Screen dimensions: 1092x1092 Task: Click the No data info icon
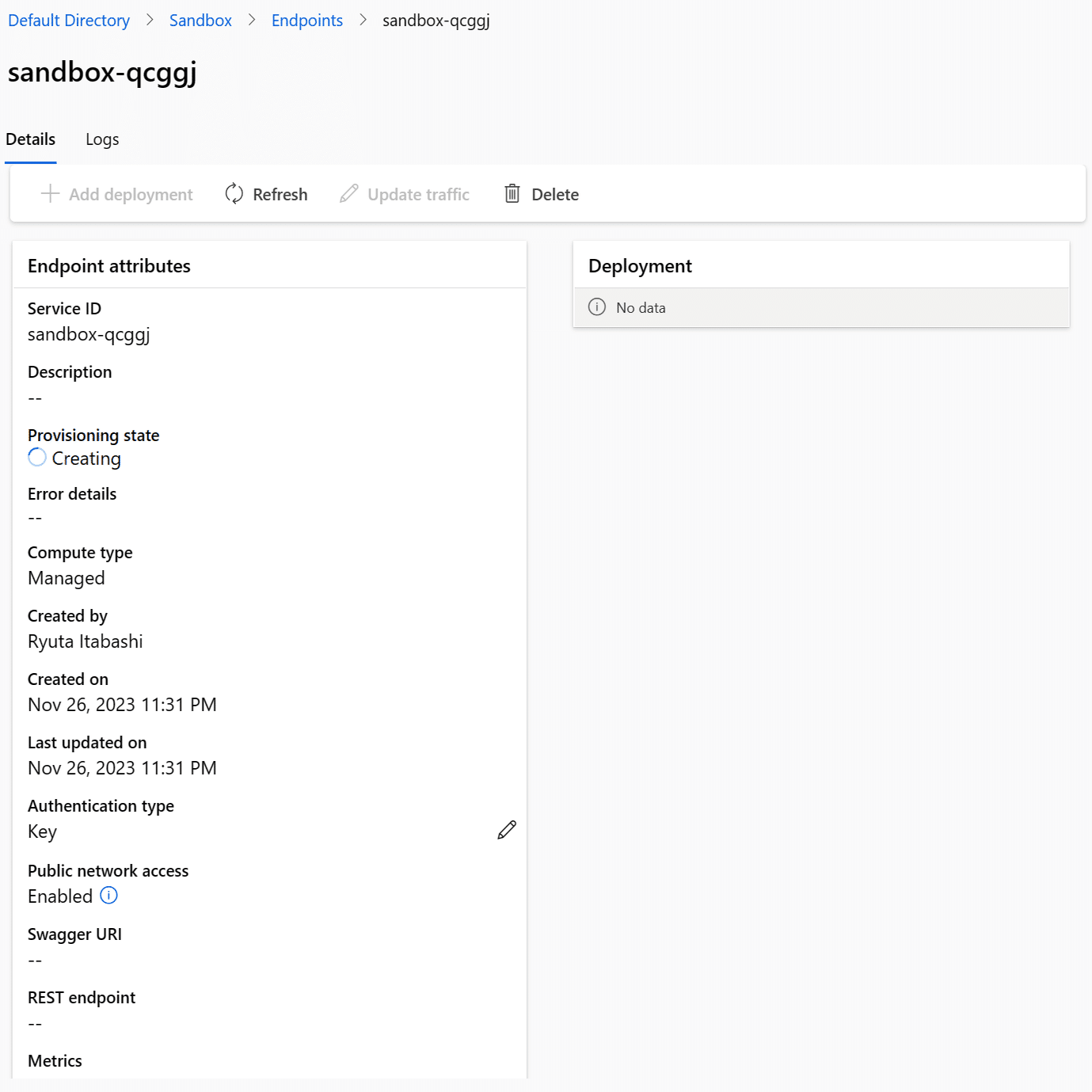point(597,307)
